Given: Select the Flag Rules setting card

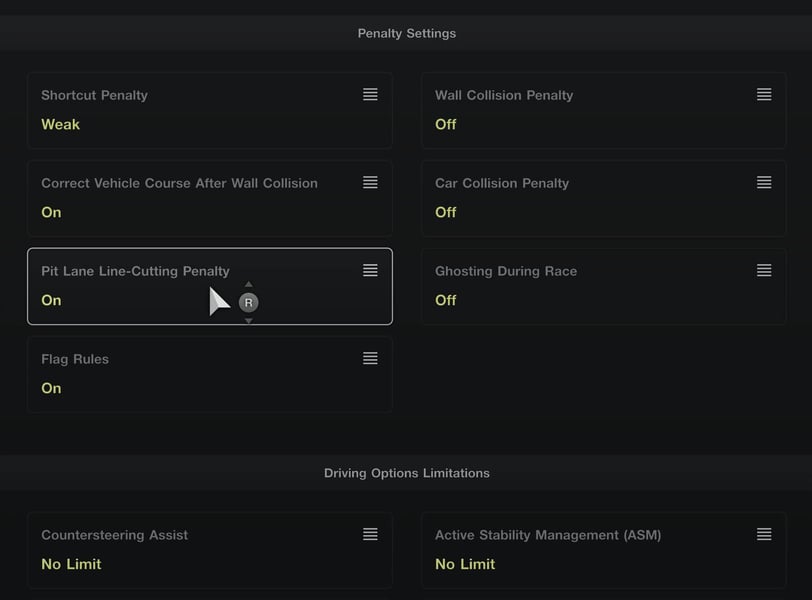Looking at the screenshot, I should [x=210, y=375].
